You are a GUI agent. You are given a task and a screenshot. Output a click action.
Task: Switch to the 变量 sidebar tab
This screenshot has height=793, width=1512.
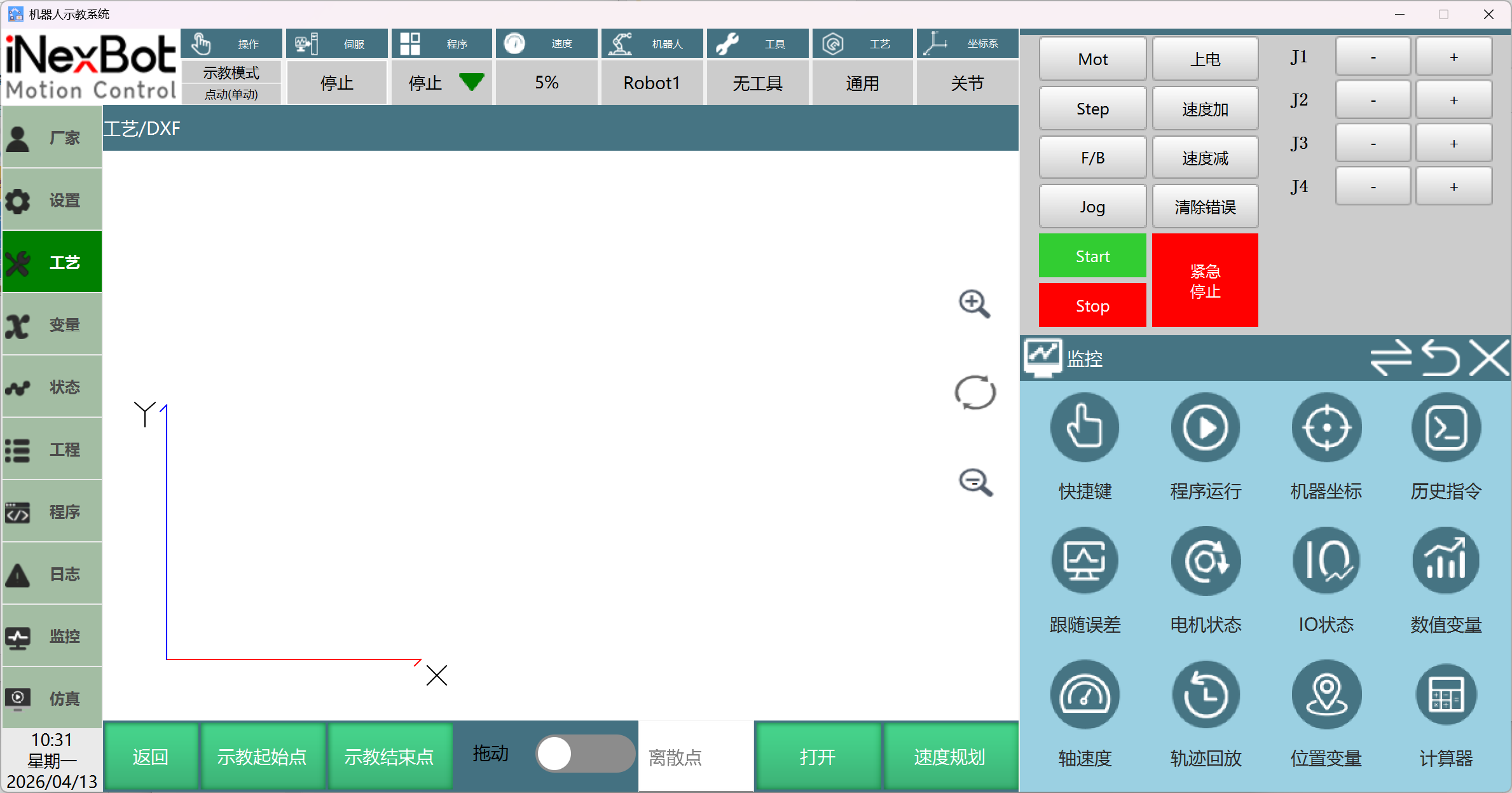52,325
